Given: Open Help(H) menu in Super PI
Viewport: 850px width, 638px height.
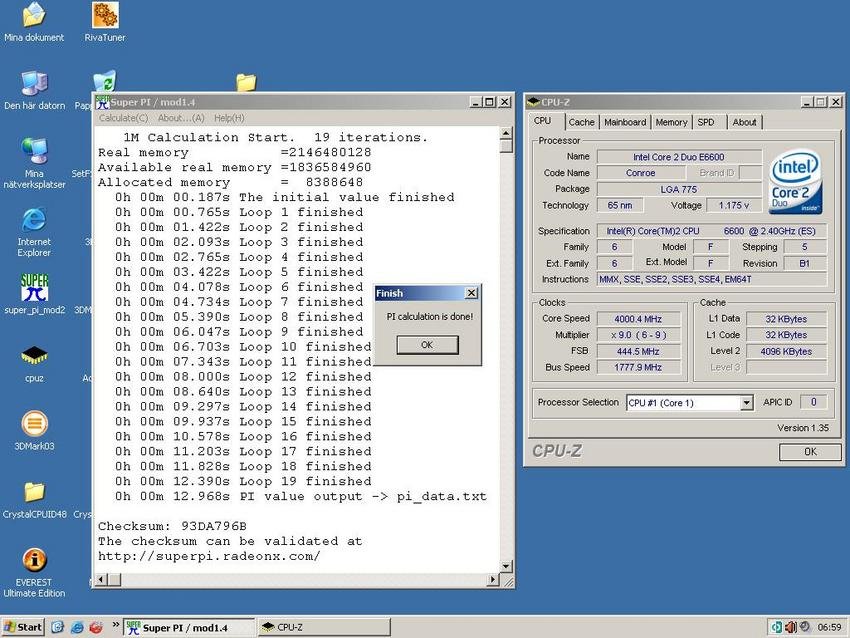Looking at the screenshot, I should coord(229,118).
